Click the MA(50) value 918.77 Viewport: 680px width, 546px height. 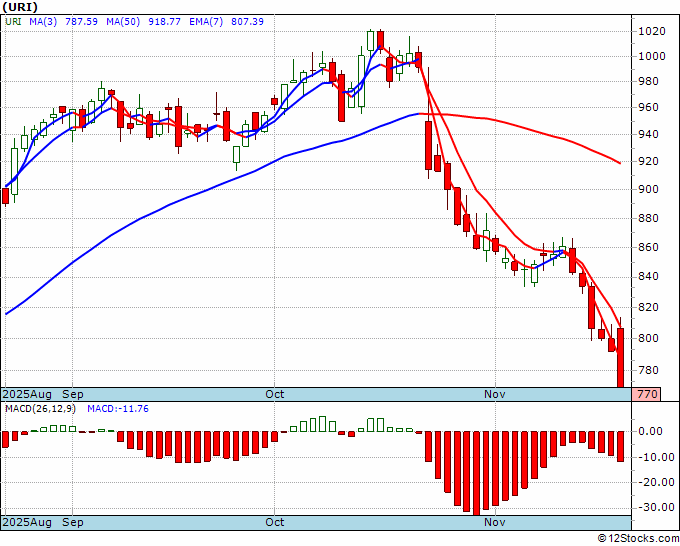(x=164, y=21)
